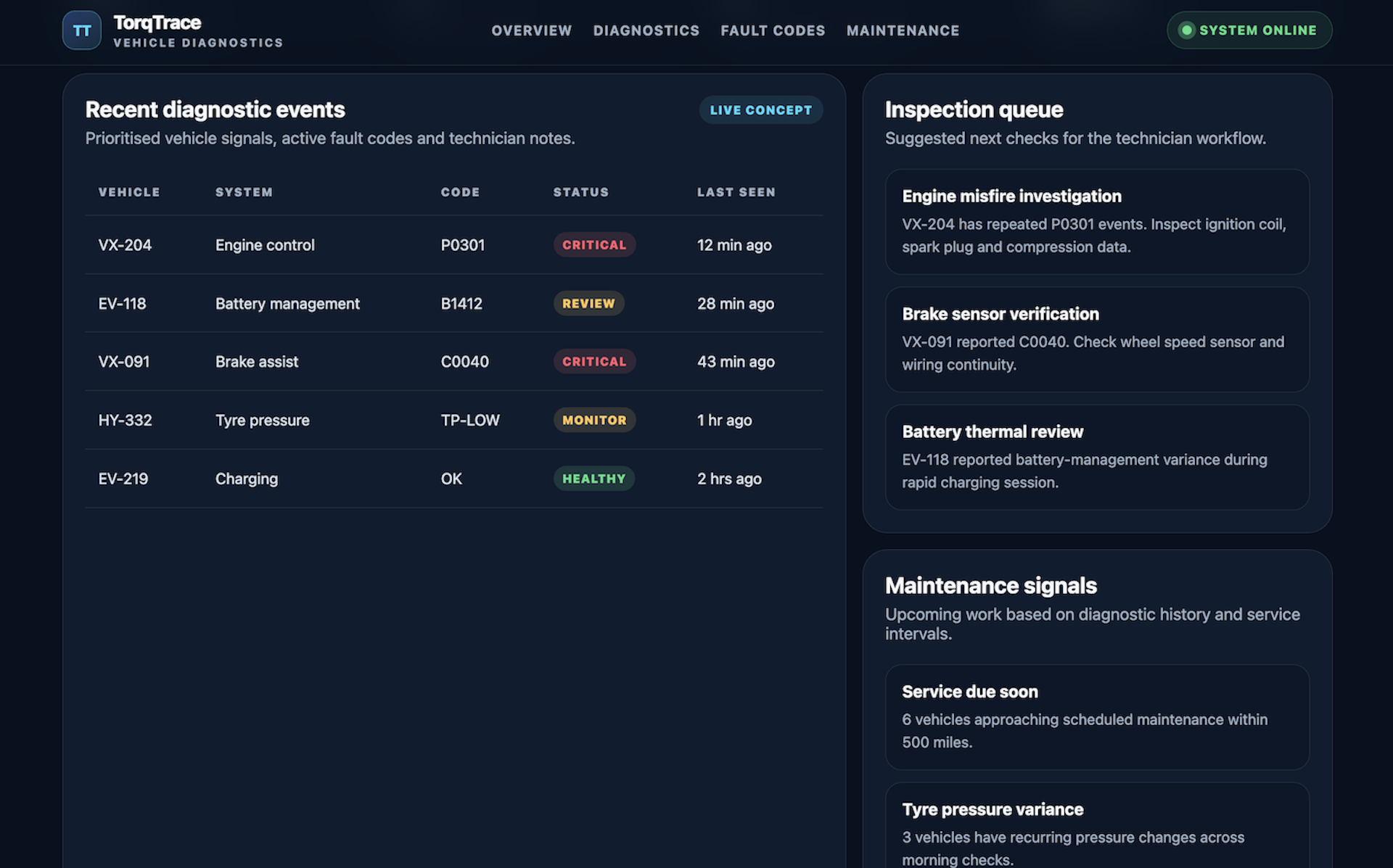This screenshot has height=868, width=1393.
Task: Click the Critical badge for VX-091
Action: coord(594,362)
